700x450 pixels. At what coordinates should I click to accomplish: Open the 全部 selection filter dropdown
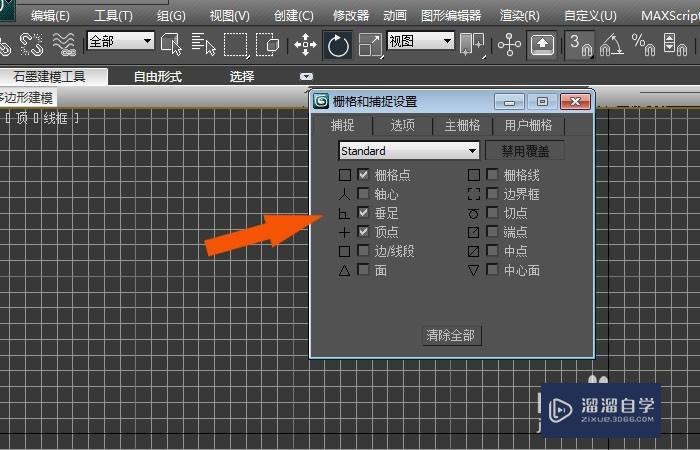[x=121, y=42]
